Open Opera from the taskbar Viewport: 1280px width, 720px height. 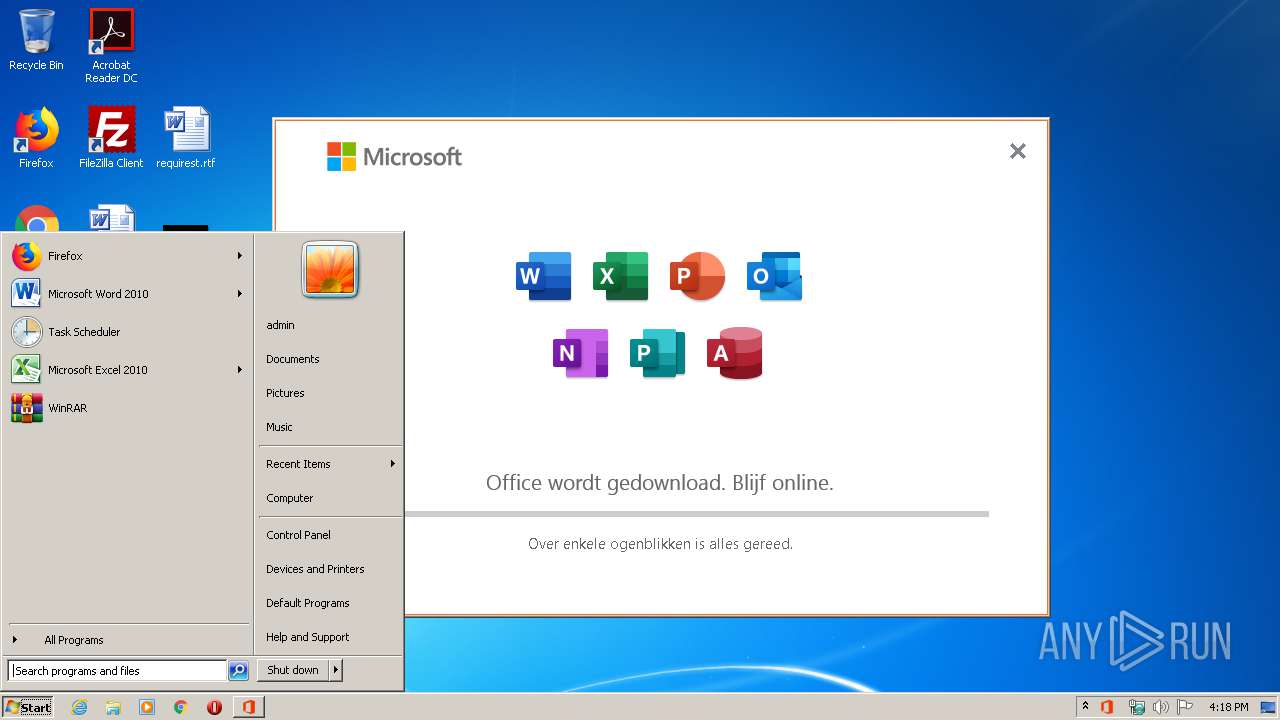coord(214,707)
